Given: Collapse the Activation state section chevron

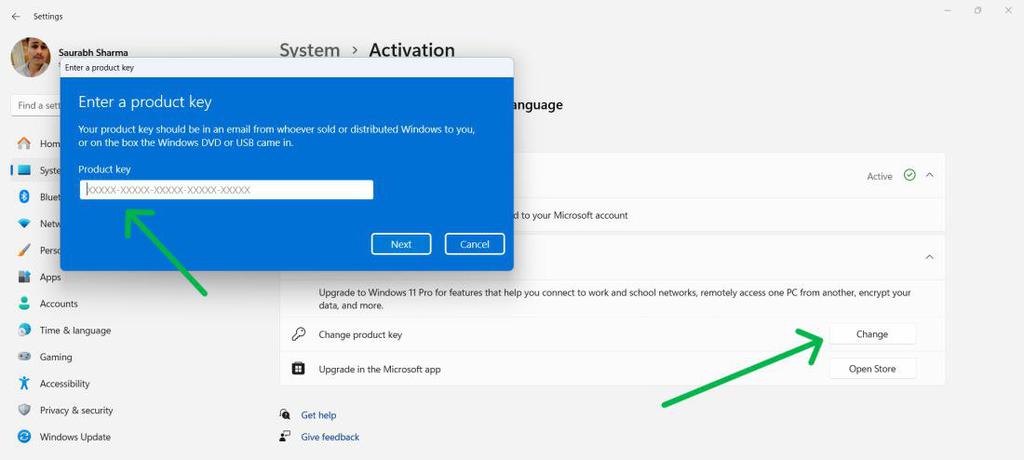Looking at the screenshot, I should (929, 175).
